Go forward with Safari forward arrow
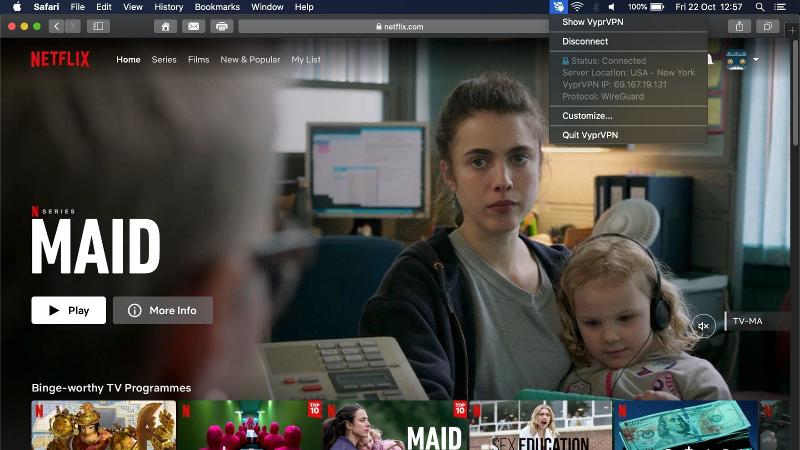This screenshot has width=800, height=450. tap(73, 26)
